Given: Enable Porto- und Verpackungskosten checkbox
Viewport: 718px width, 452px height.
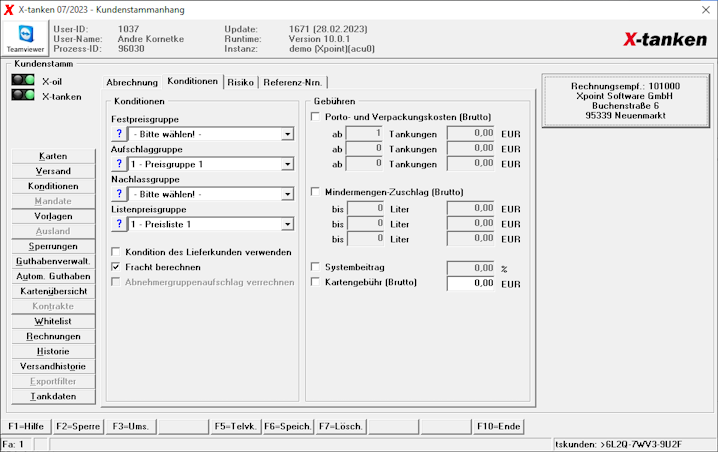Looking at the screenshot, I should 315,116.
